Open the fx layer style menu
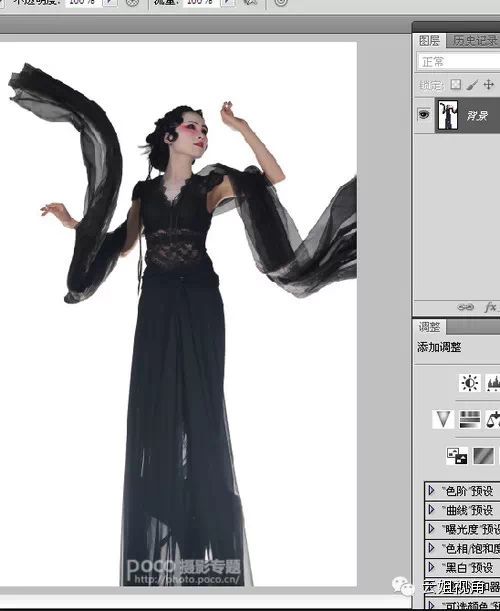This screenshot has height=611, width=500. (x=491, y=307)
